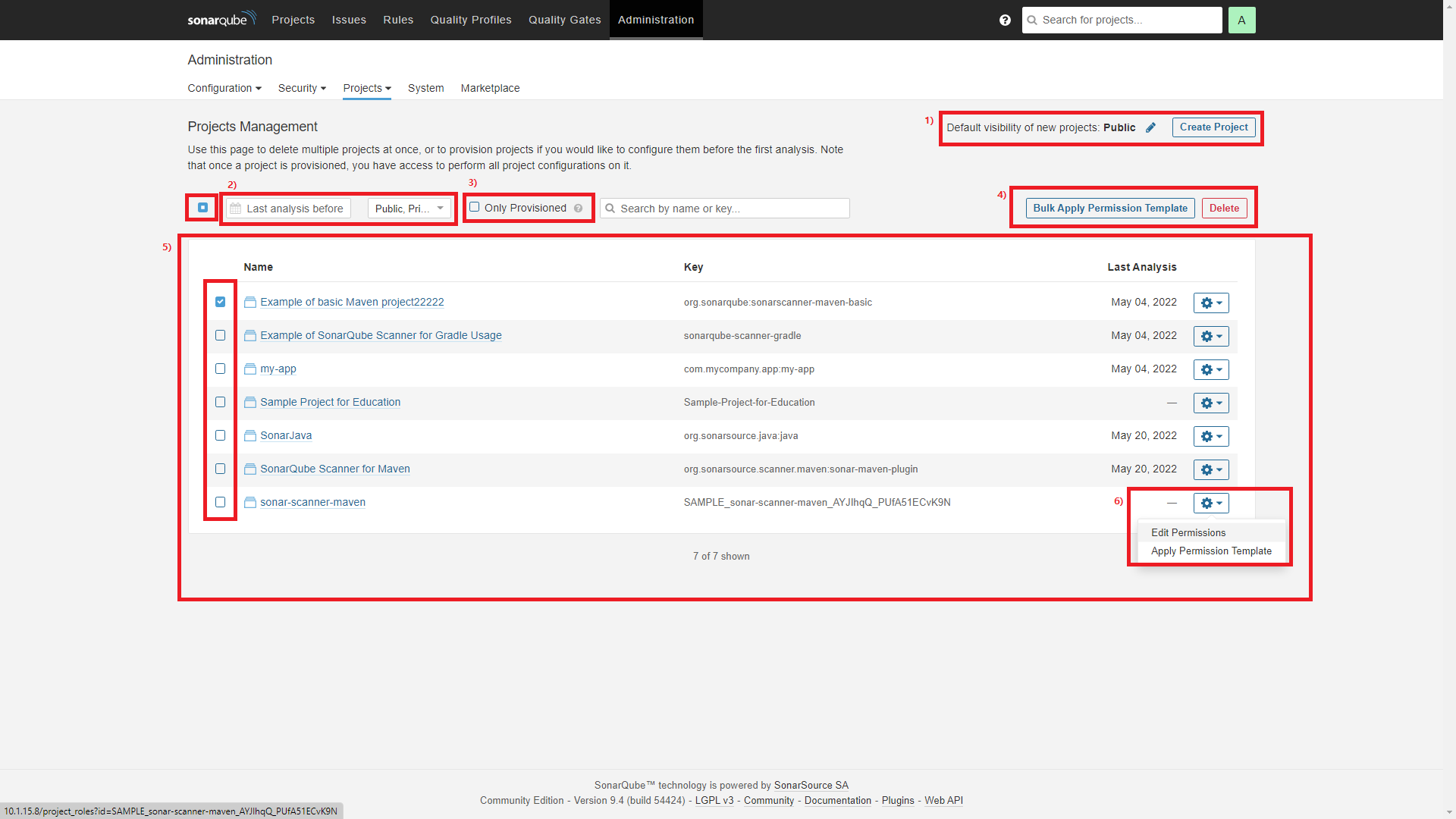The height and width of the screenshot is (819, 1456).
Task: Edit default visibility with the pencil icon
Action: pyautogui.click(x=1150, y=127)
